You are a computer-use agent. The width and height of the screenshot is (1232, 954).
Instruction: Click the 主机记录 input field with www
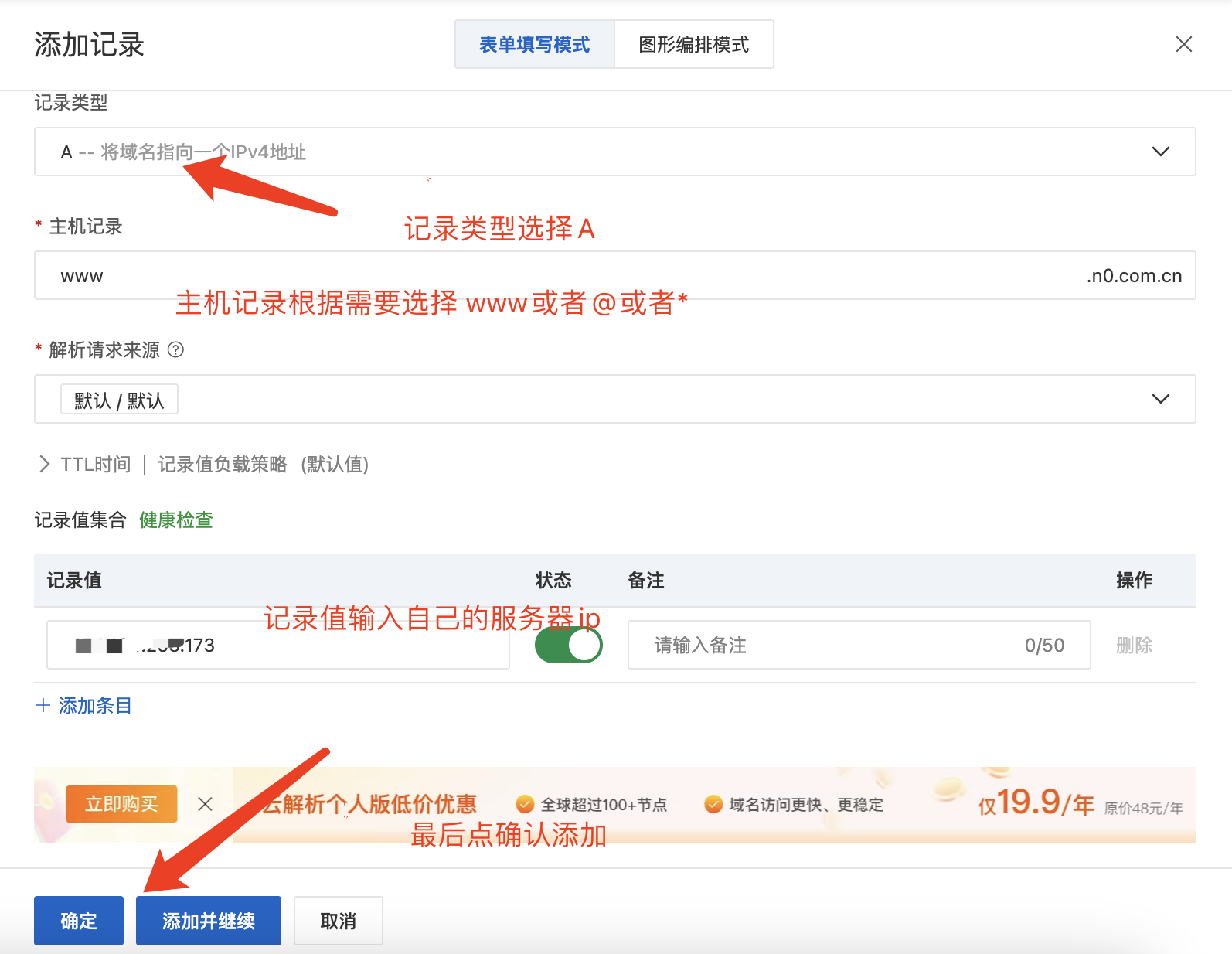pyautogui.click(x=541, y=276)
